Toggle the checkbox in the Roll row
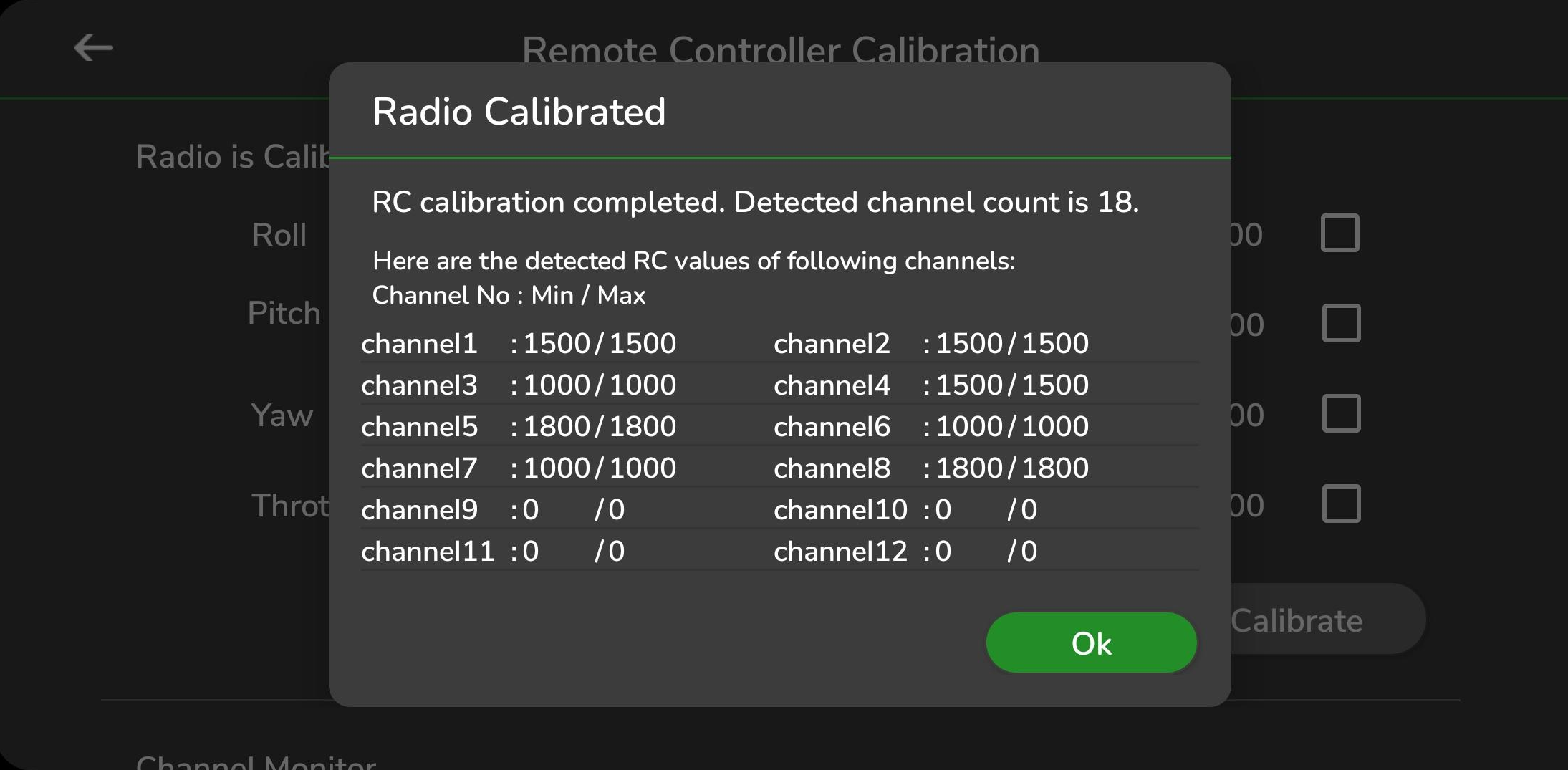Viewport: 1568px width, 770px height. tap(1339, 234)
